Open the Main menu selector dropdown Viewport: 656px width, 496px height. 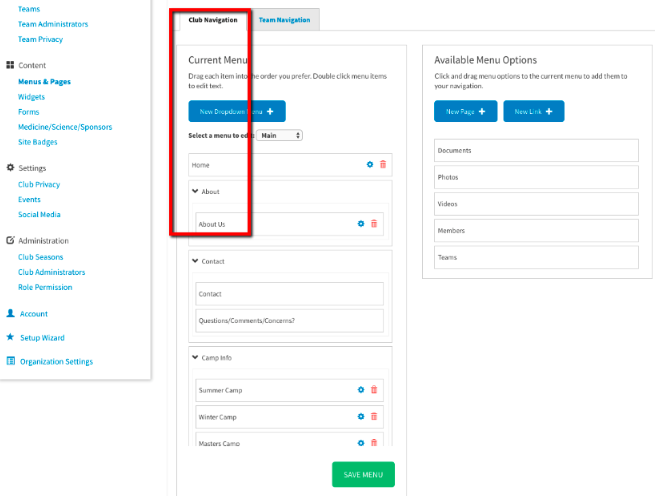[x=280, y=135]
